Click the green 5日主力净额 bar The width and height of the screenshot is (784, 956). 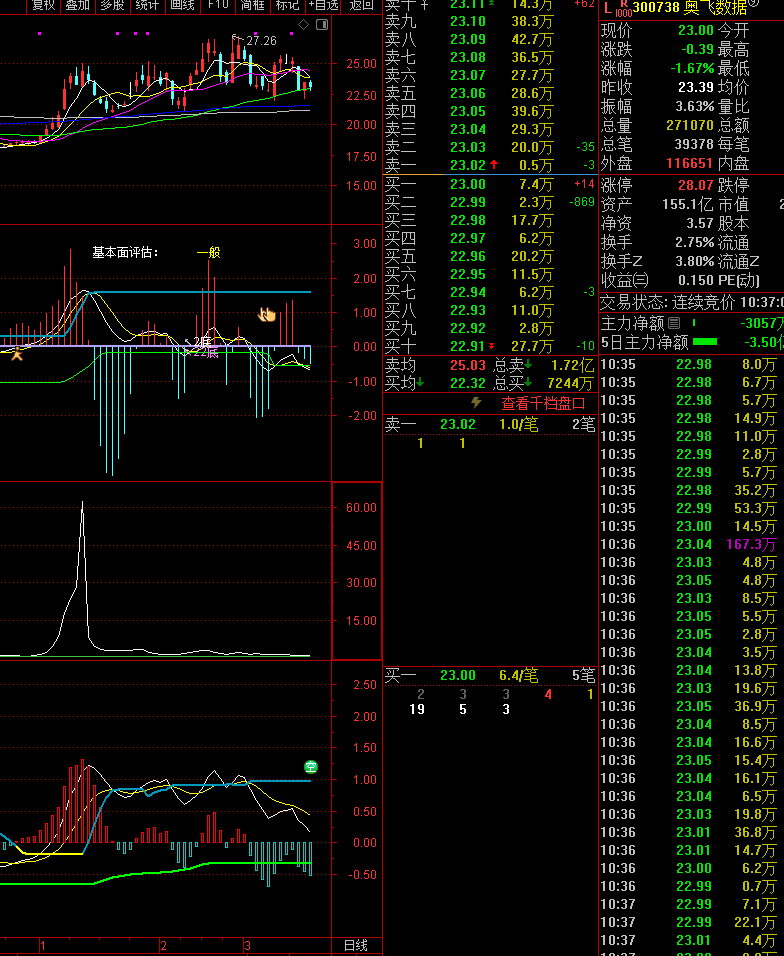click(705, 342)
